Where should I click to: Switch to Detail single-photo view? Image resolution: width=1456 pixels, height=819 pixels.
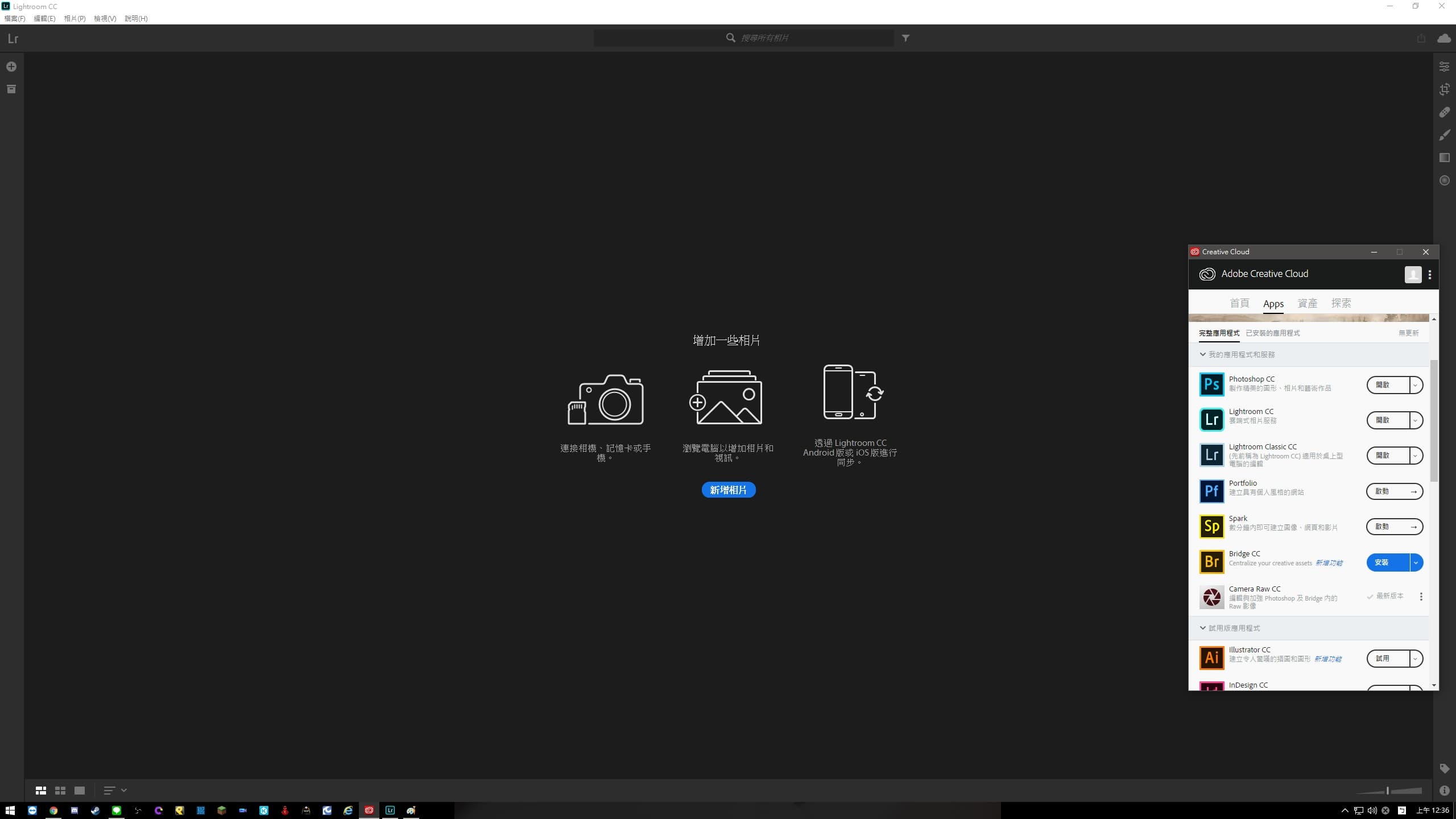coord(80,791)
